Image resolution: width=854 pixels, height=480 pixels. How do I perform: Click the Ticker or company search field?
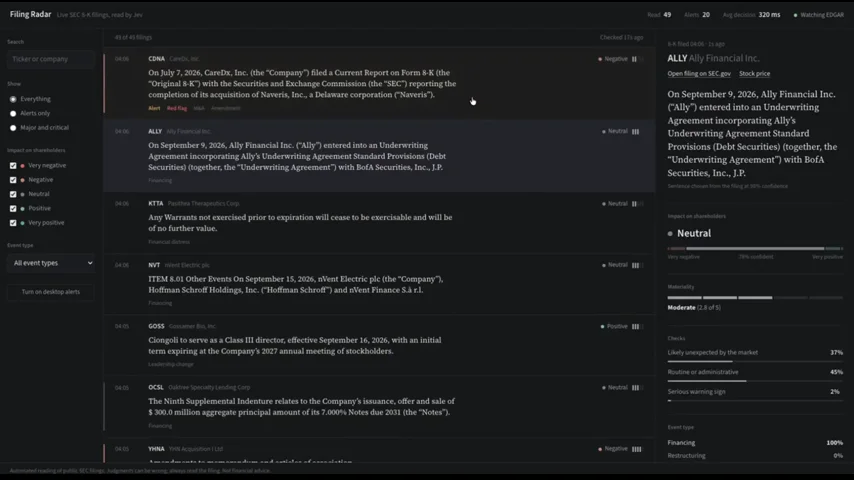51,59
